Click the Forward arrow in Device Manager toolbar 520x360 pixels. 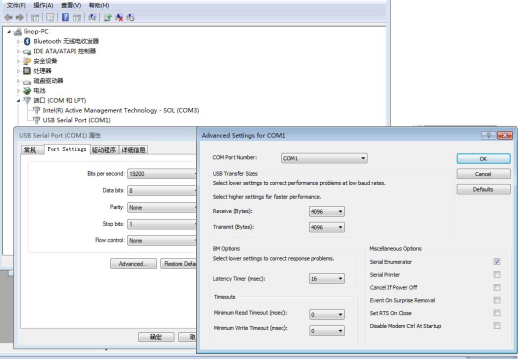(x=20, y=17)
